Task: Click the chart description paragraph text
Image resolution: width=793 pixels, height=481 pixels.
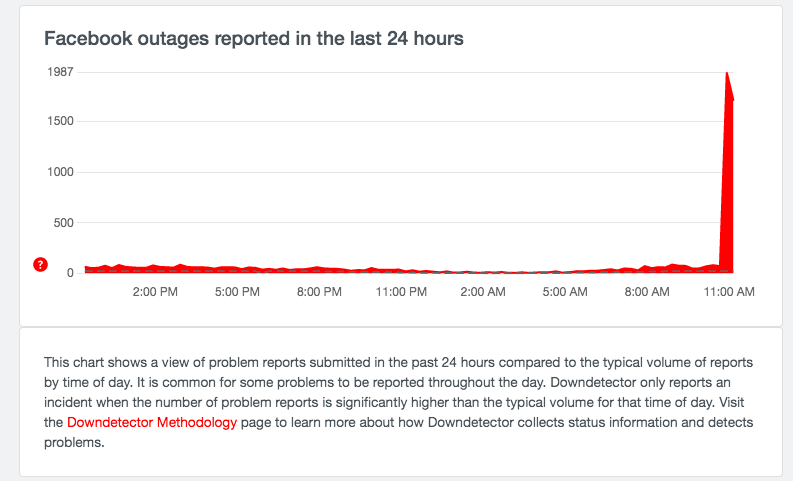Action: pos(400,402)
